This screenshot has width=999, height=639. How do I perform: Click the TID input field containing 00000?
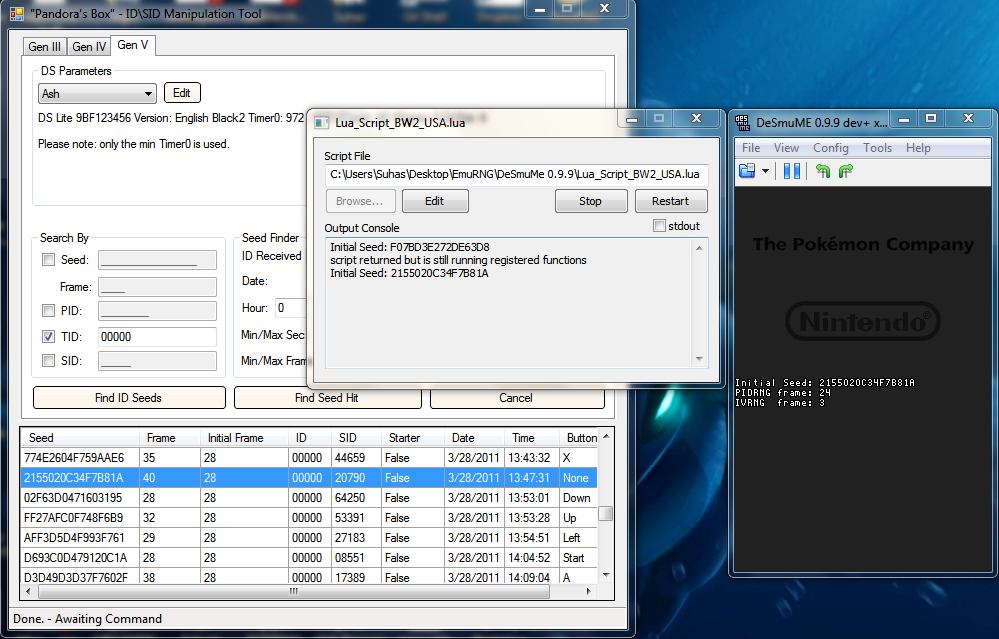pyautogui.click(x=157, y=336)
